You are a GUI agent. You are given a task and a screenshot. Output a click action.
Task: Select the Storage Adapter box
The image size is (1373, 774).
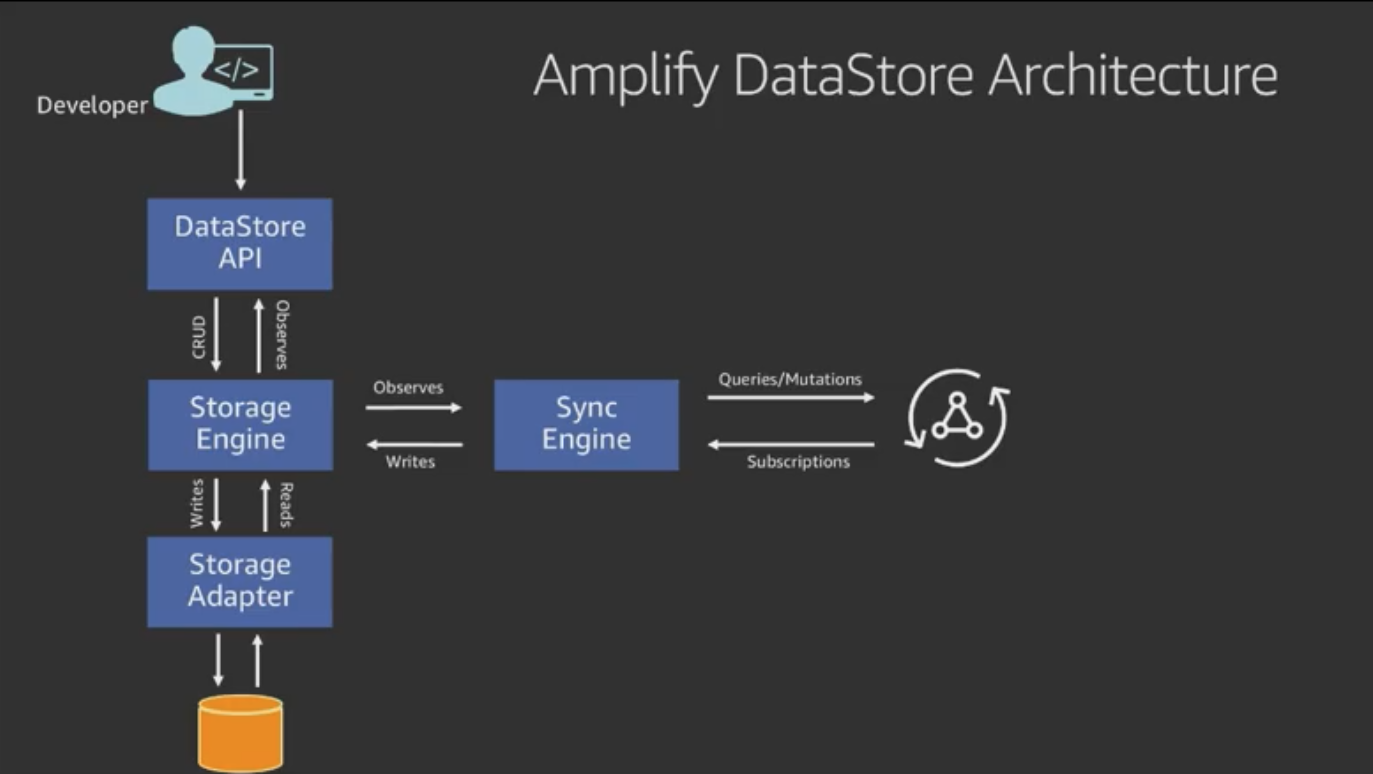tap(240, 582)
